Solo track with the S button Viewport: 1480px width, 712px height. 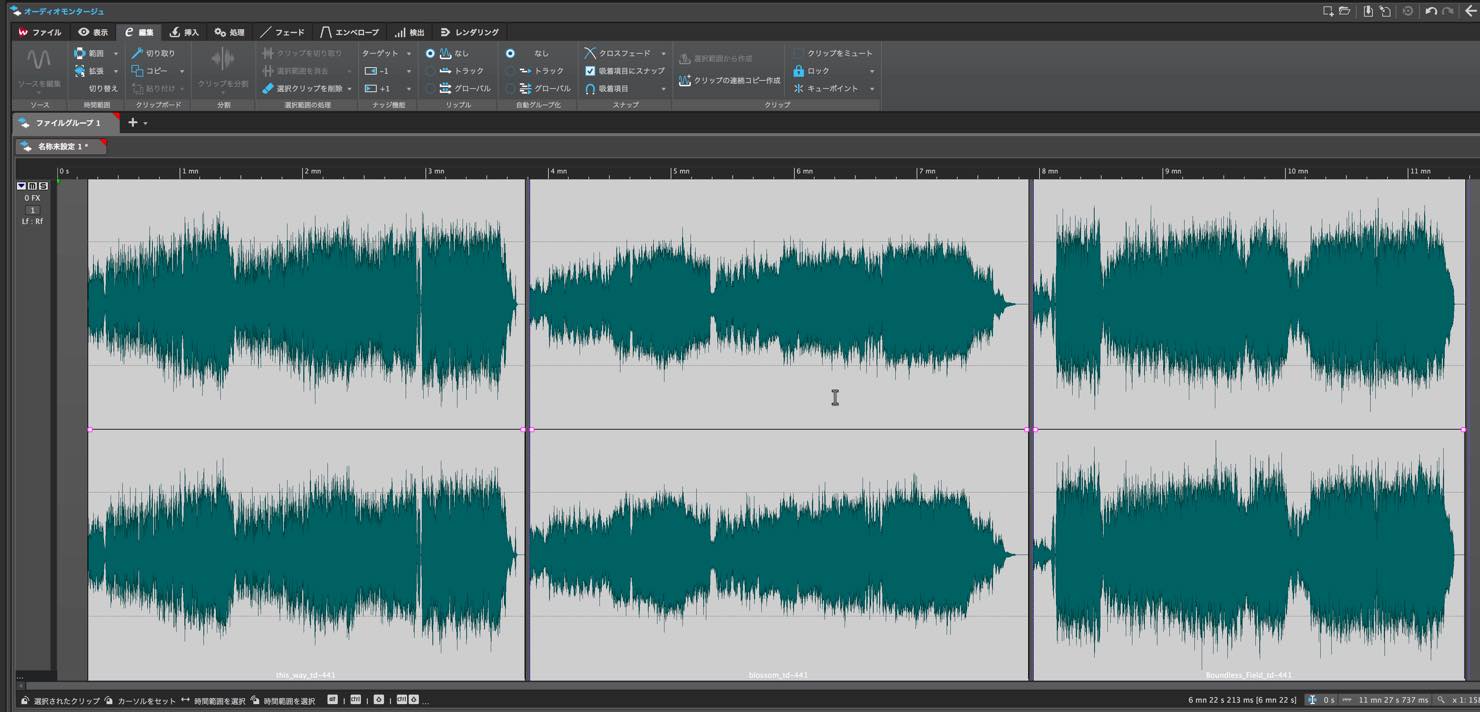point(43,186)
